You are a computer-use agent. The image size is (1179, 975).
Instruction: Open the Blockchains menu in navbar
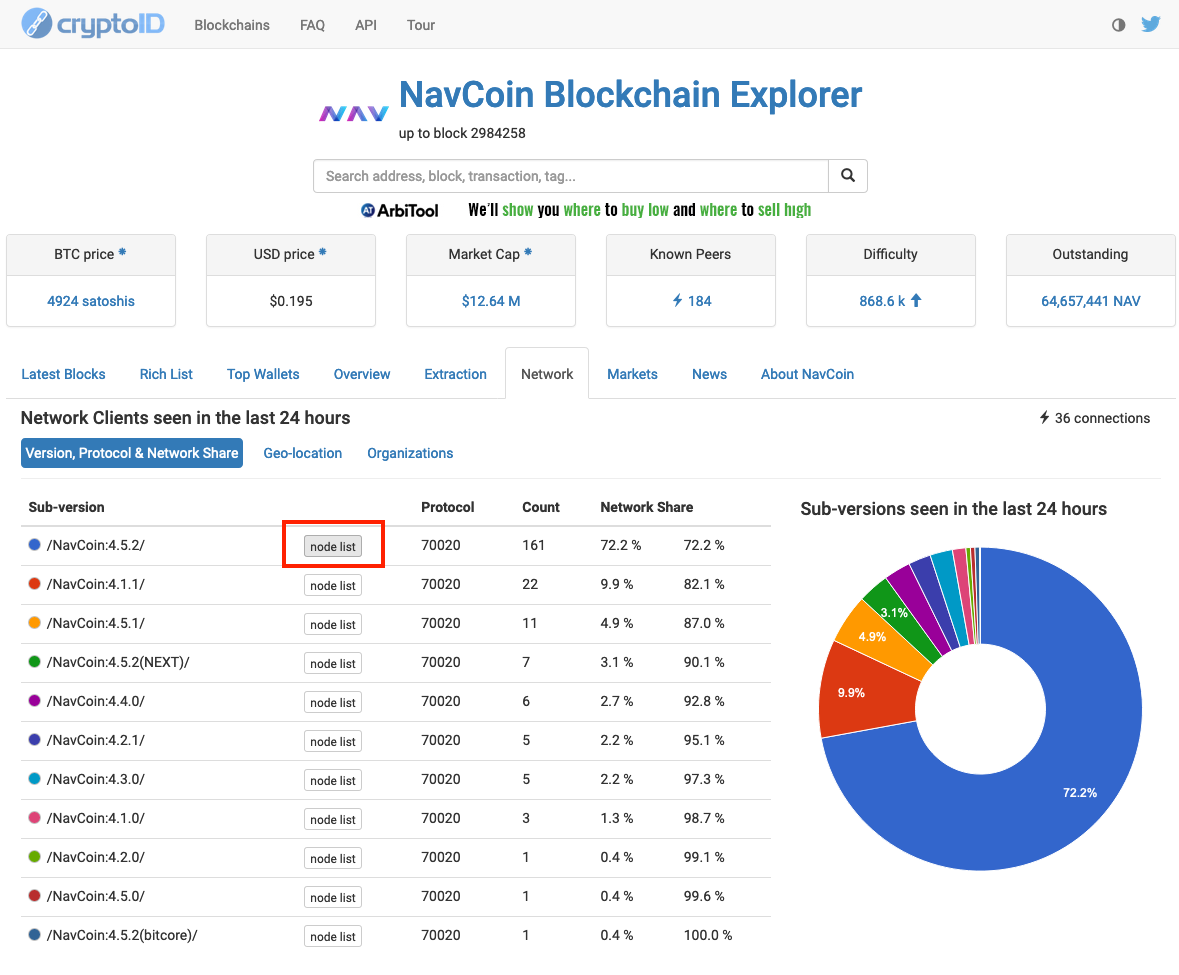point(232,25)
